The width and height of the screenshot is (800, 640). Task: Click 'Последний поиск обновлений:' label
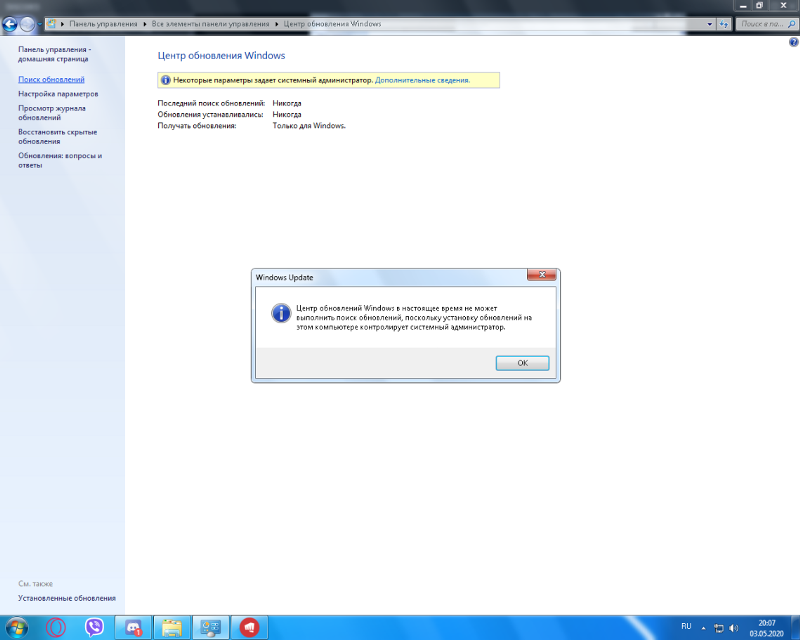tap(211, 103)
